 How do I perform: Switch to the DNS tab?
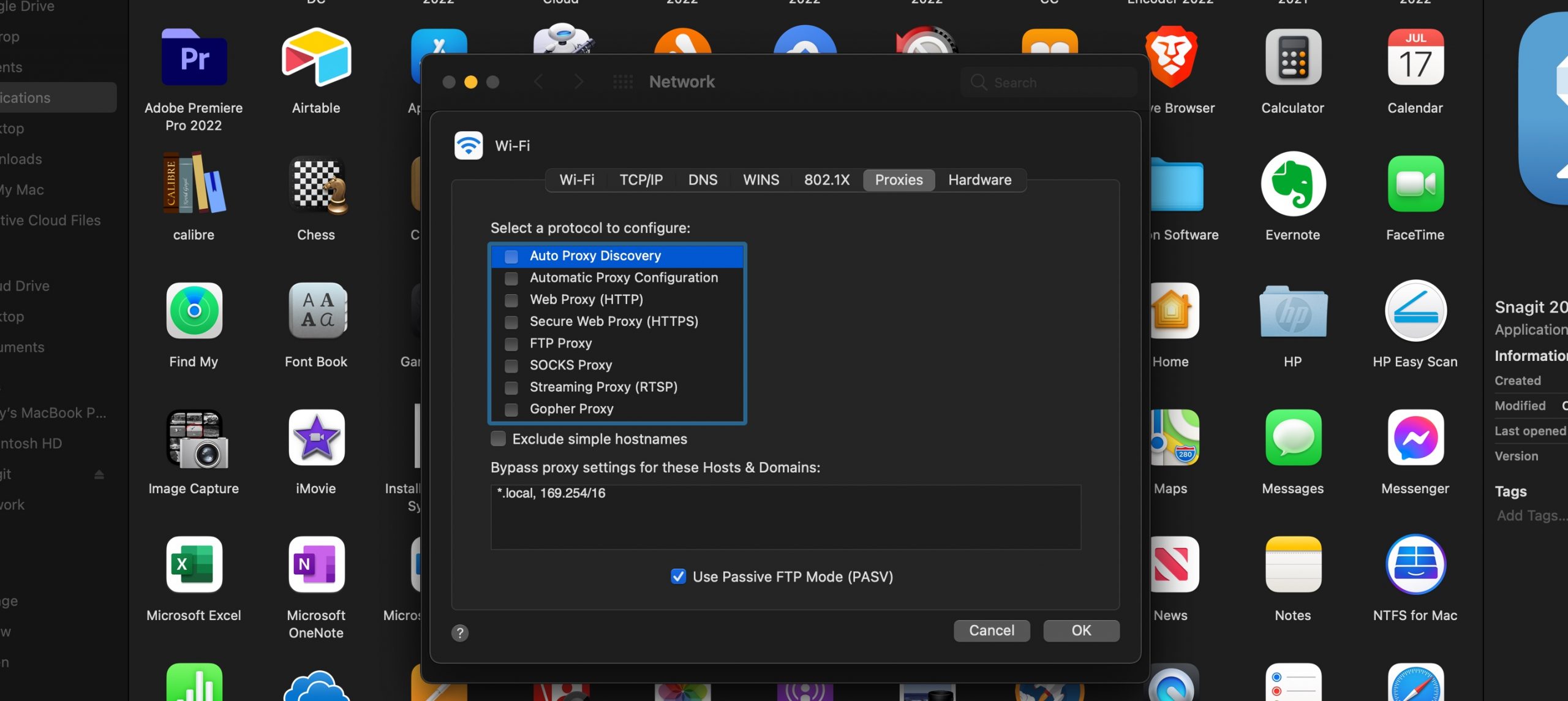[x=703, y=180]
